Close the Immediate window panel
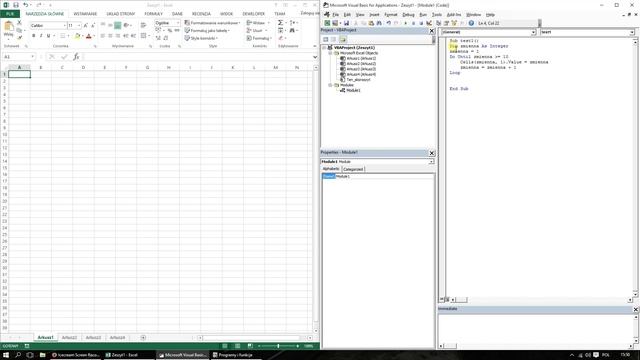Image resolution: width=640 pixels, height=360 pixels. (636, 309)
